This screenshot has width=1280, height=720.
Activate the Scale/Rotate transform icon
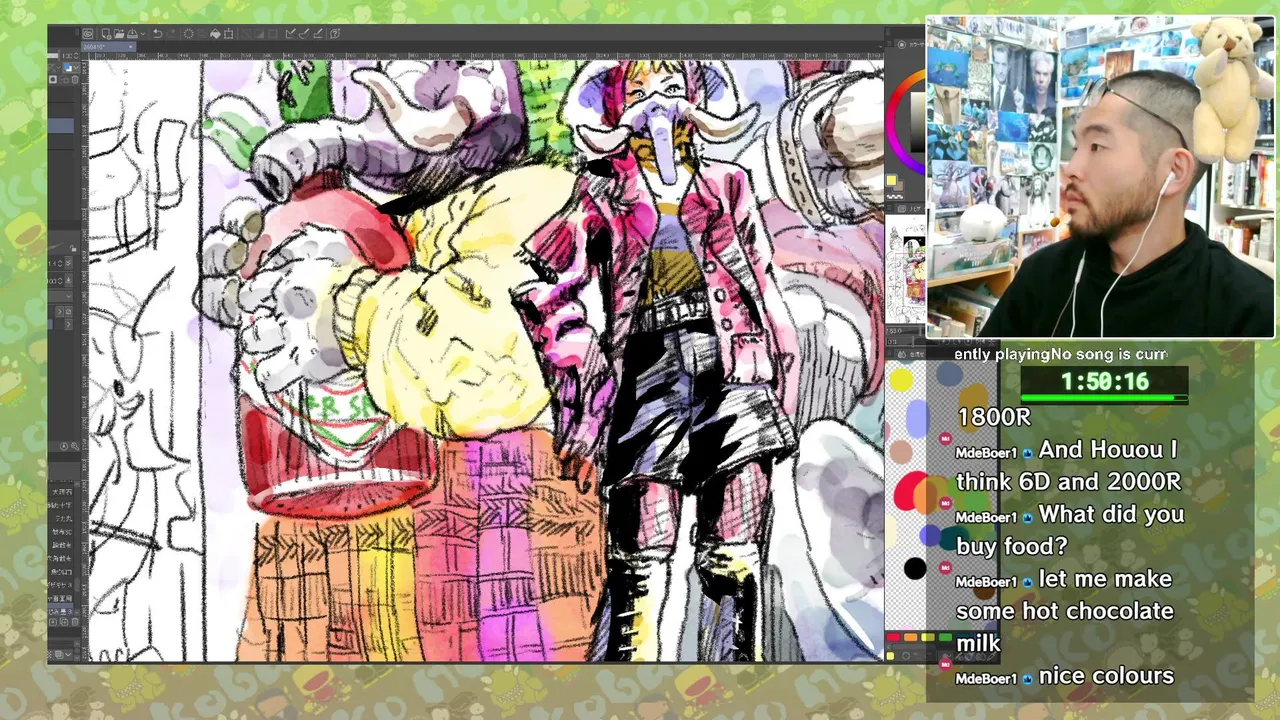click(x=228, y=34)
